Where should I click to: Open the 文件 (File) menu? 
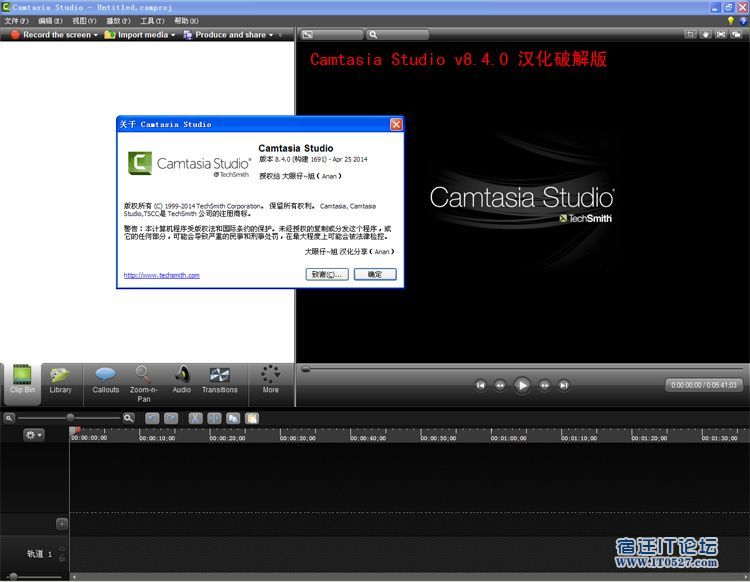tap(17, 21)
